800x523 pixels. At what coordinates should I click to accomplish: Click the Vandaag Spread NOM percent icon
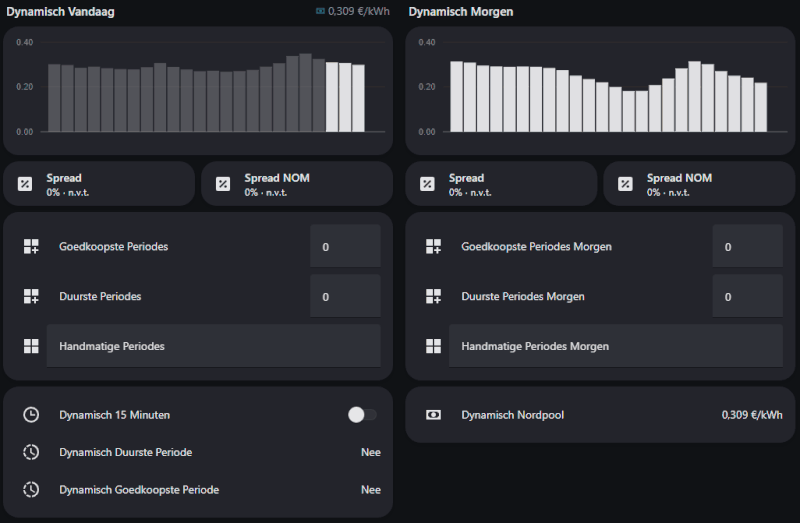click(223, 184)
